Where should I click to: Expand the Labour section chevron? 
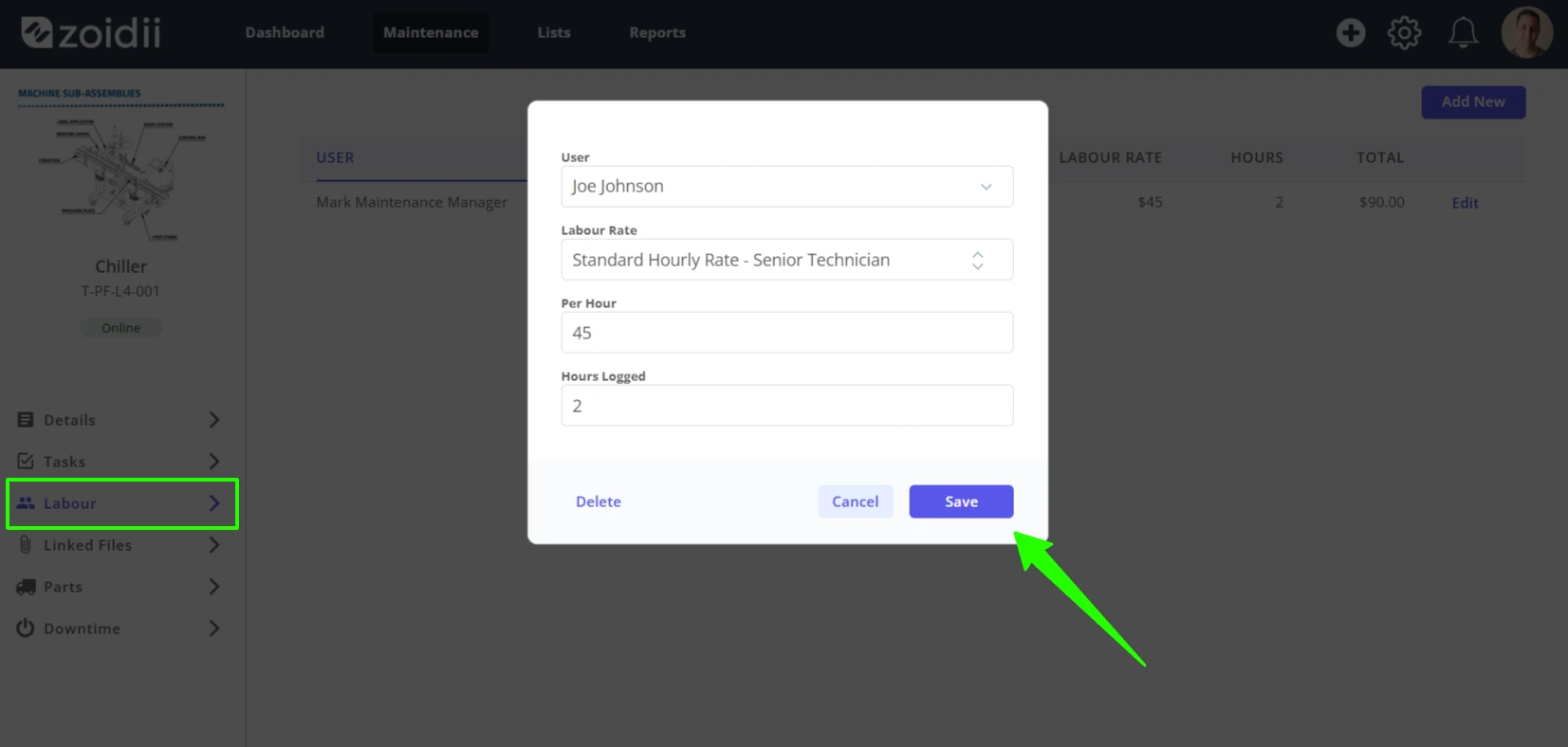coord(214,503)
